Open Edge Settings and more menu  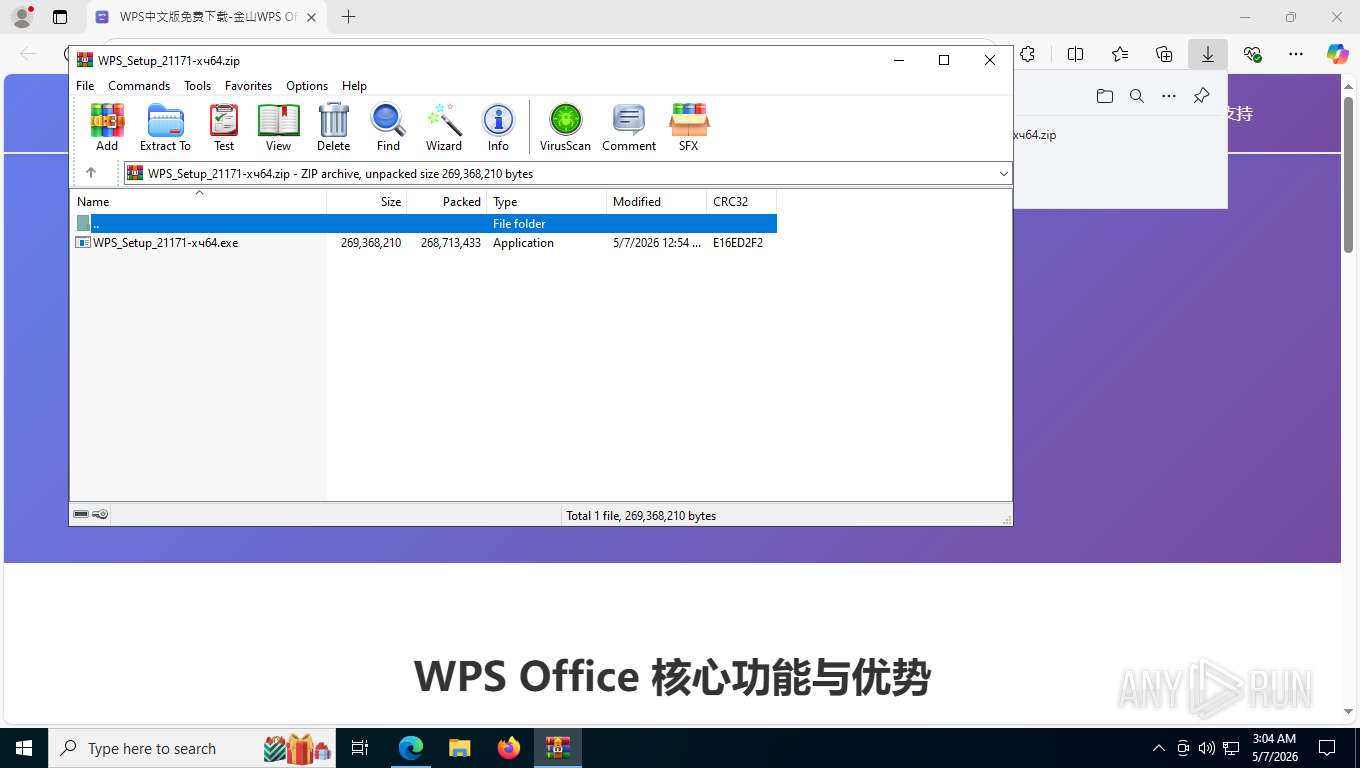point(1296,54)
